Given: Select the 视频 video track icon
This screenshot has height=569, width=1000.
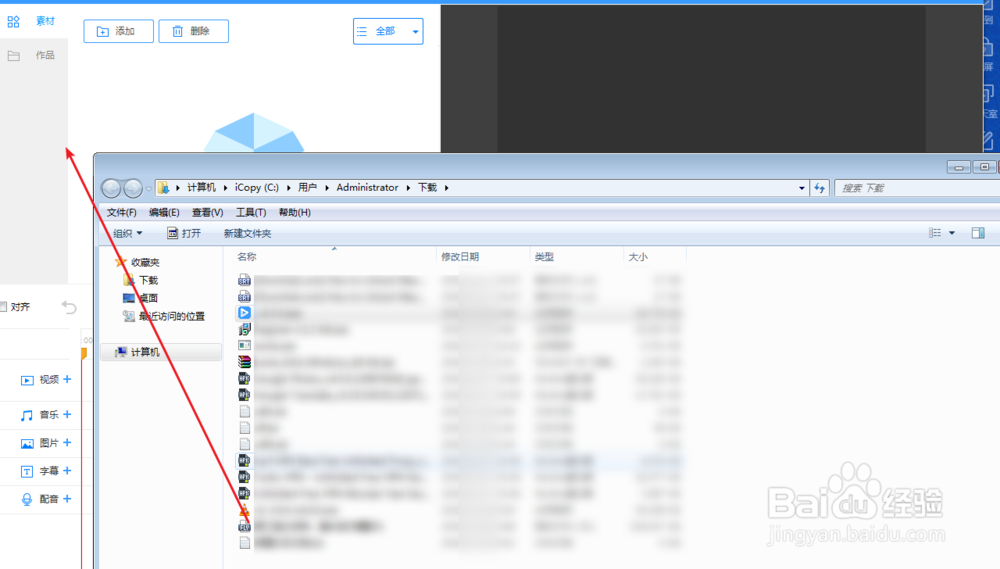Looking at the screenshot, I should pyautogui.click(x=27, y=380).
